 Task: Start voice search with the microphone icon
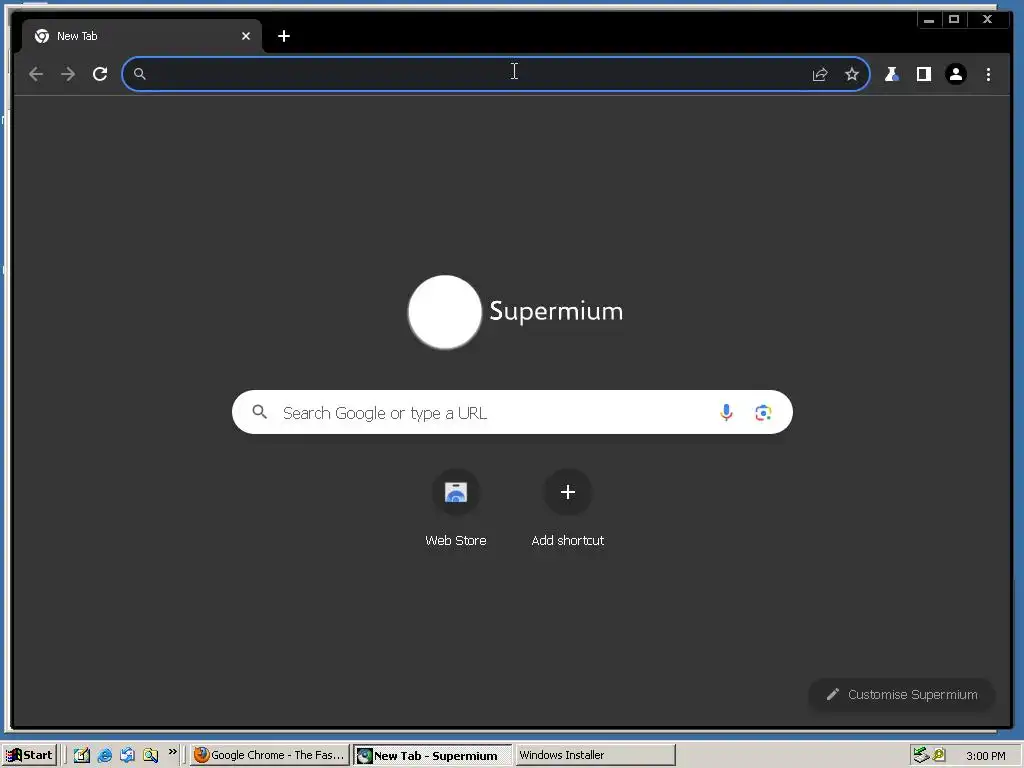[726, 413]
